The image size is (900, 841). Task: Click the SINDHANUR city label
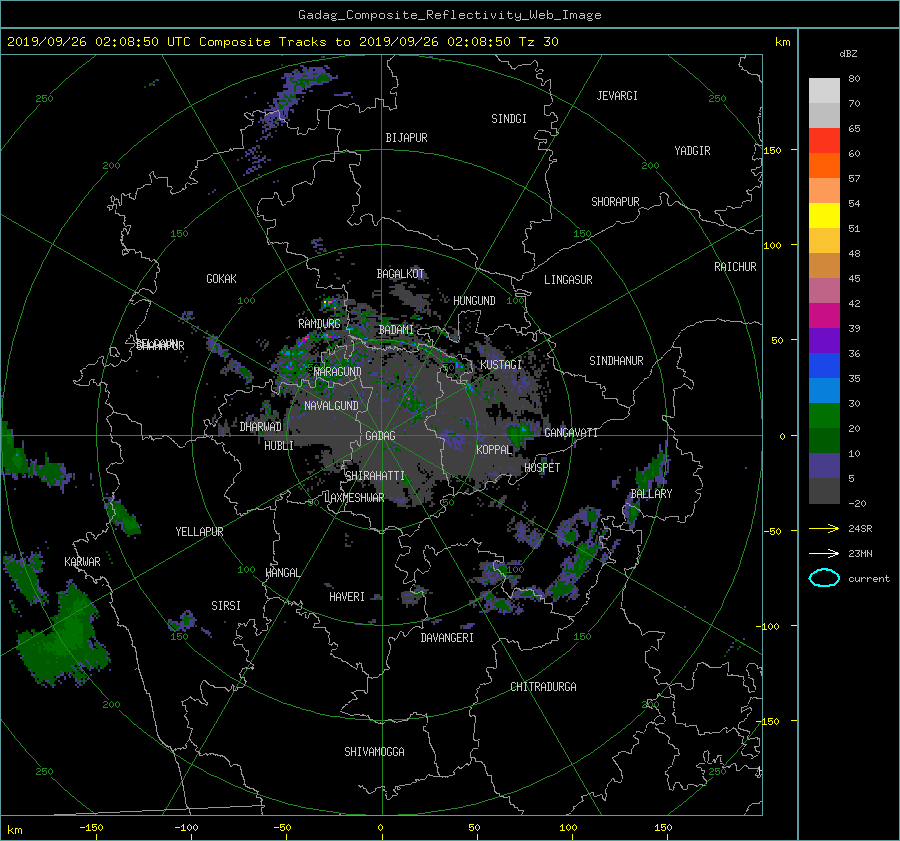[x=616, y=361]
